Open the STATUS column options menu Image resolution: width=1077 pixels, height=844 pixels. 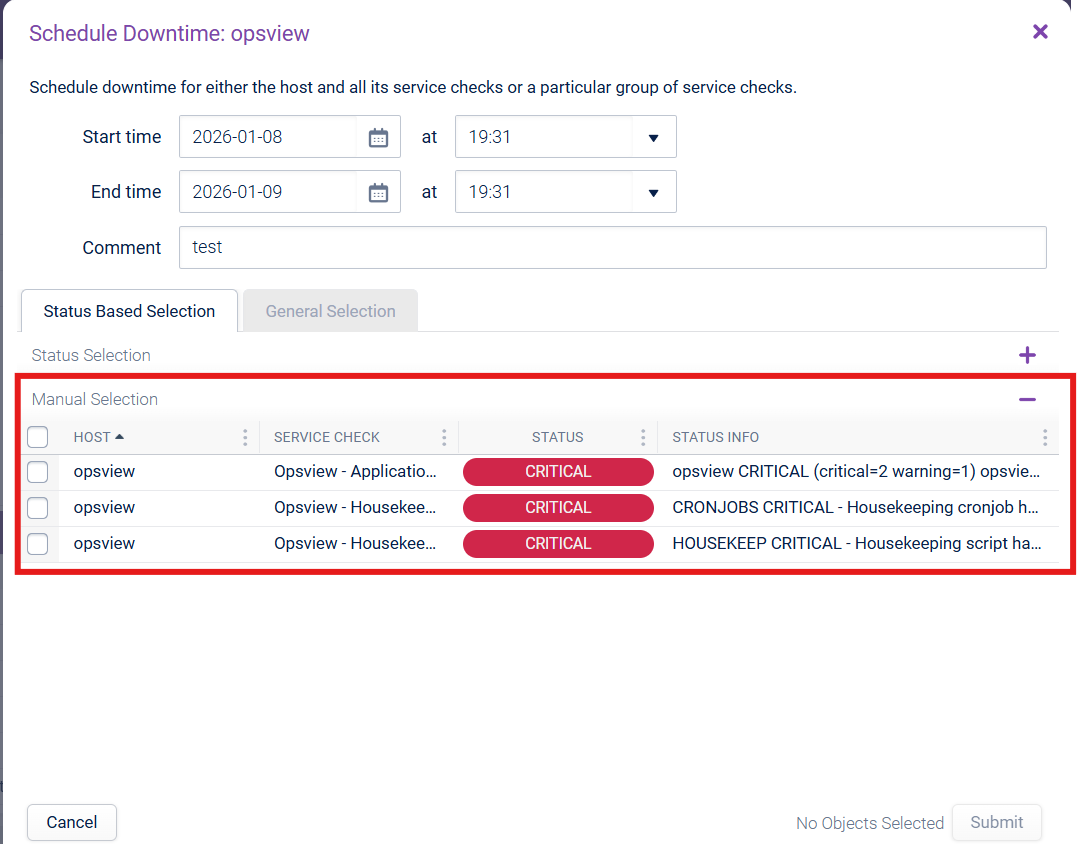(x=643, y=438)
